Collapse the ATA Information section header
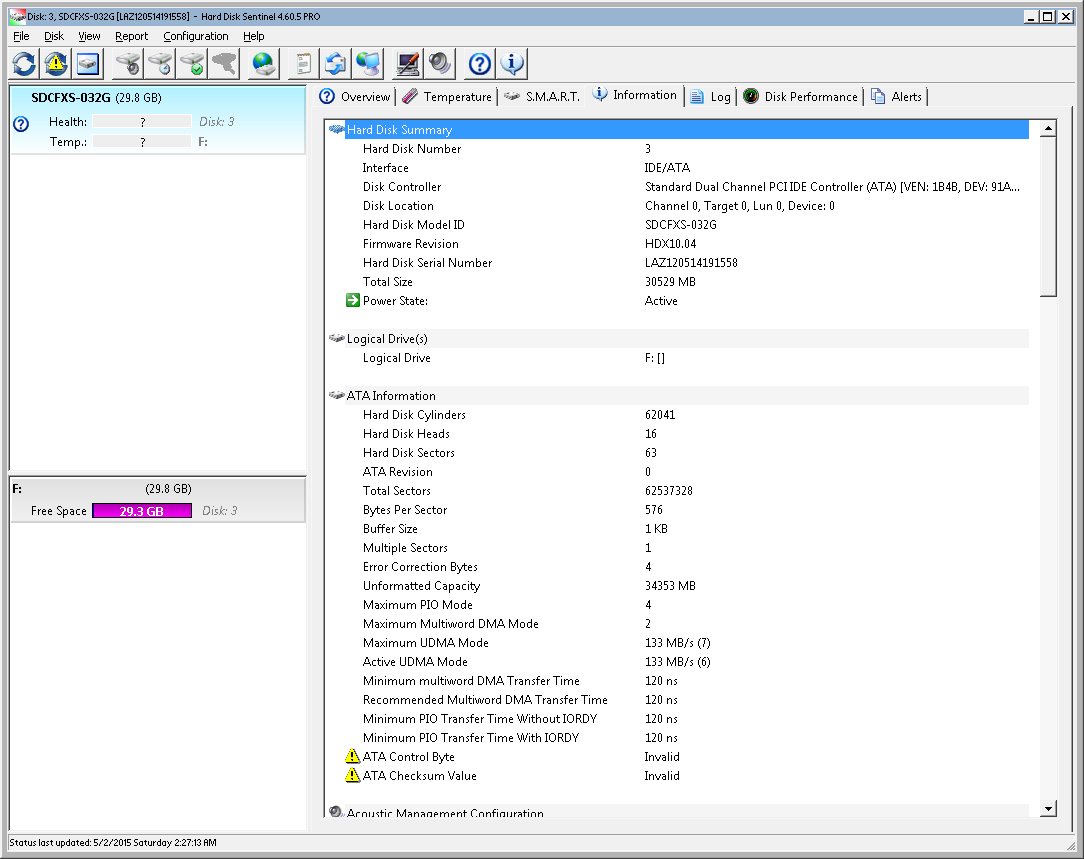 391,396
